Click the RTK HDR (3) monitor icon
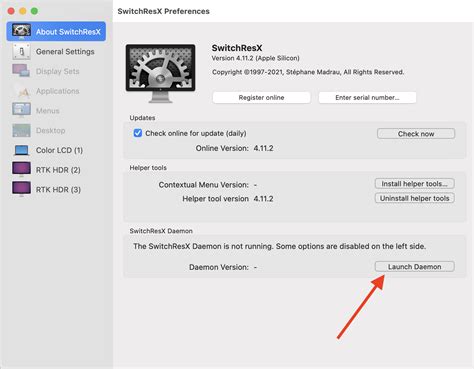The image size is (474, 369). (x=21, y=189)
